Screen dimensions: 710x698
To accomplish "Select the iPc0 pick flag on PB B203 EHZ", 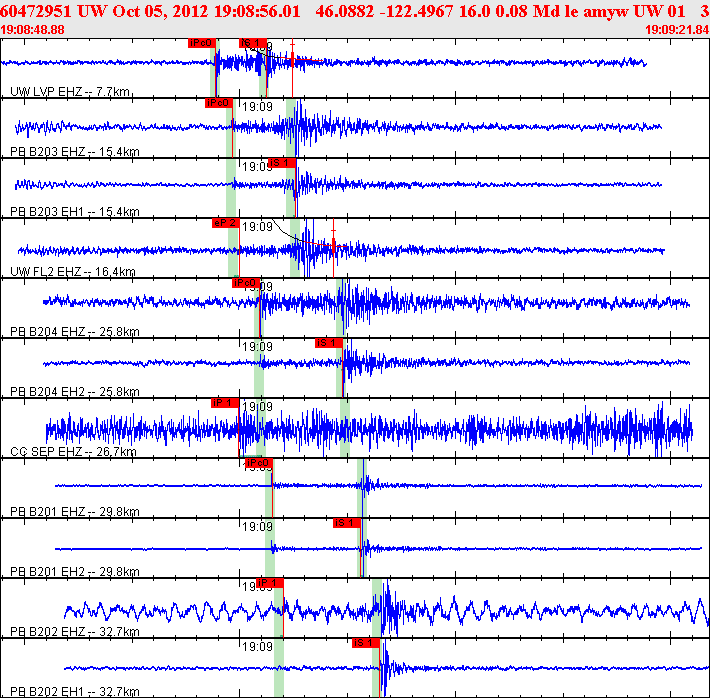I will coord(219,103).
